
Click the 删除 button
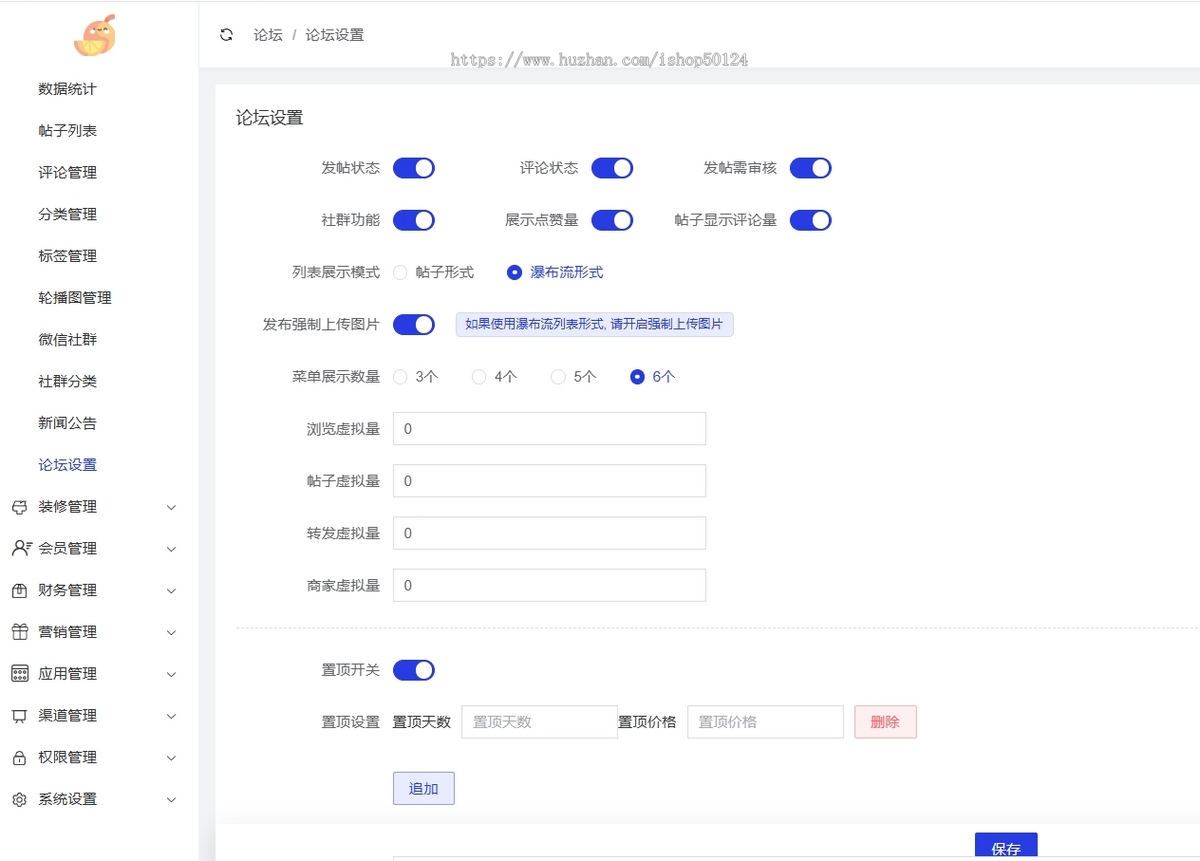click(885, 722)
